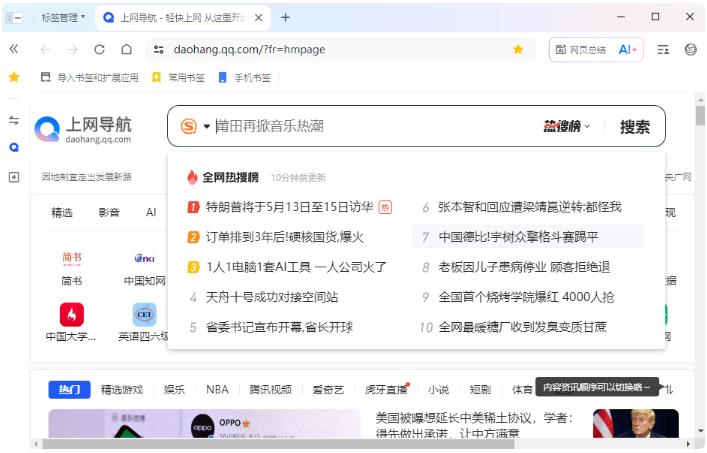Go back using the back arrow
The height and width of the screenshot is (453, 707).
(46, 50)
